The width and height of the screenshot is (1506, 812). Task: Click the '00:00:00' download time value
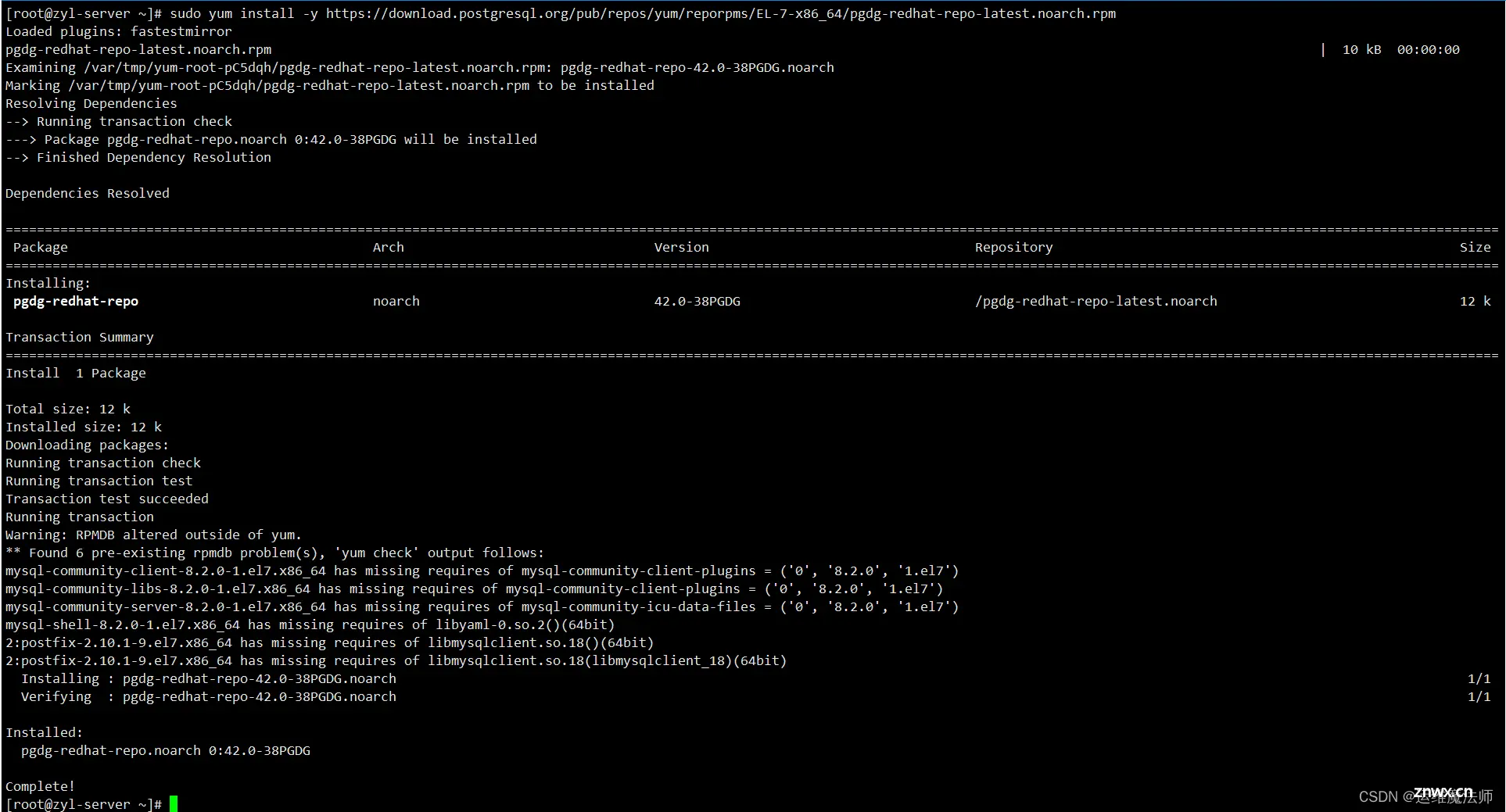click(x=1429, y=49)
